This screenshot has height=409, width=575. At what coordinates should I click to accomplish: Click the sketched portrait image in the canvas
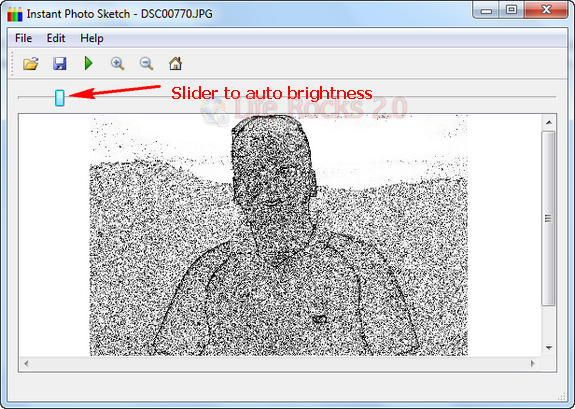click(279, 235)
